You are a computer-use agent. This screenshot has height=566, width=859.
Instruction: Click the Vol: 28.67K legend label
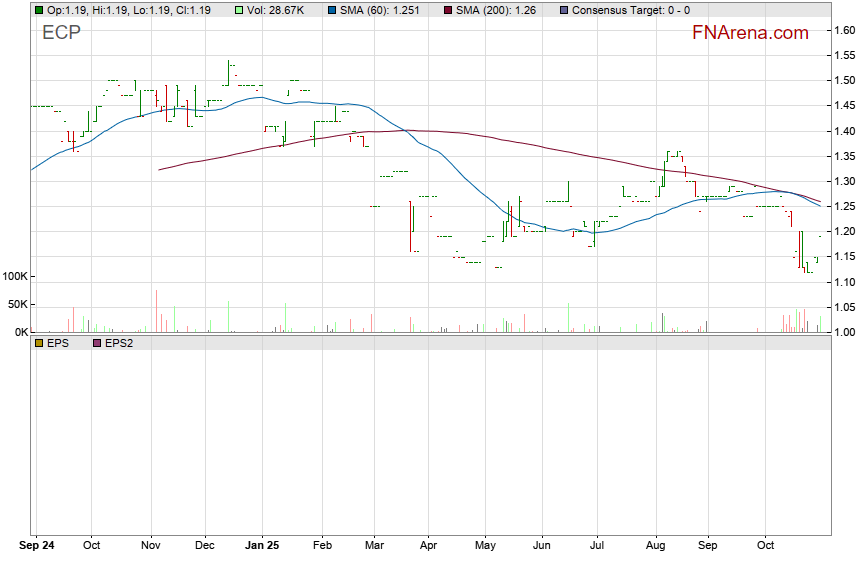(x=280, y=10)
